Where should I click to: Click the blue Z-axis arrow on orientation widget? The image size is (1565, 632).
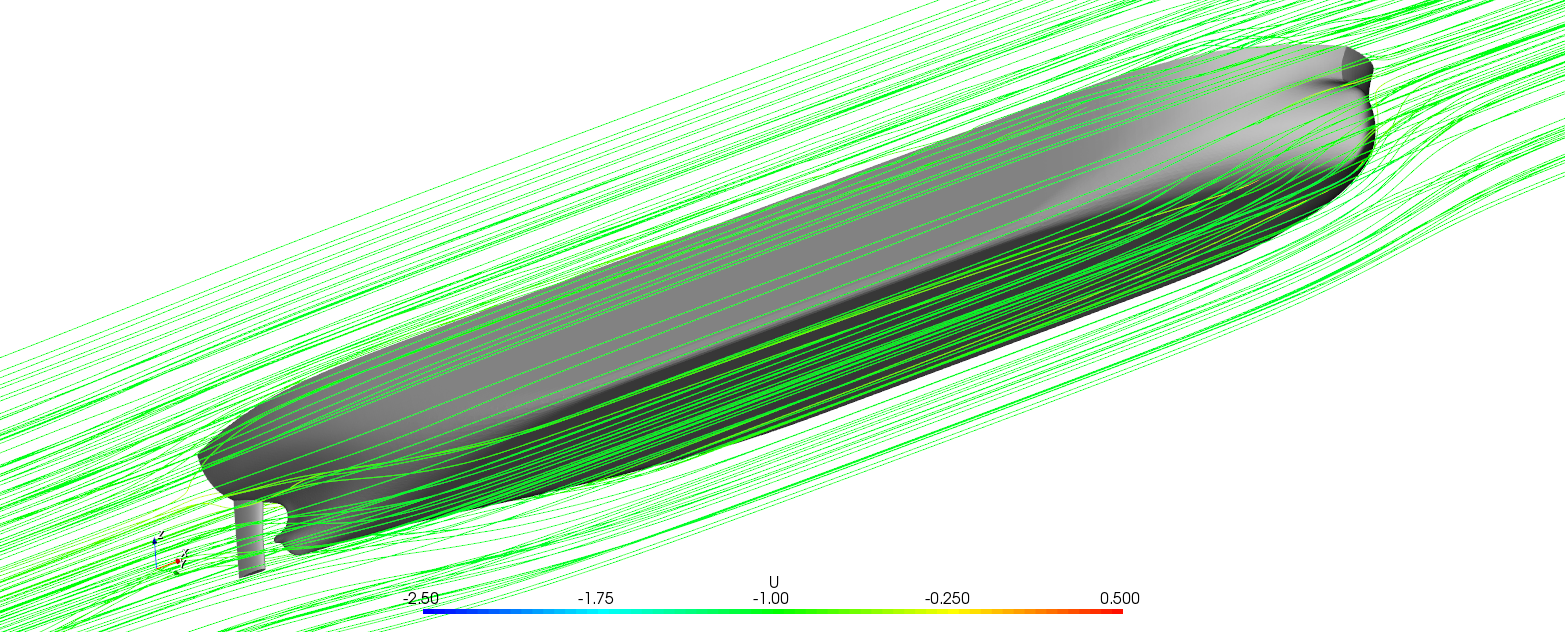155,542
